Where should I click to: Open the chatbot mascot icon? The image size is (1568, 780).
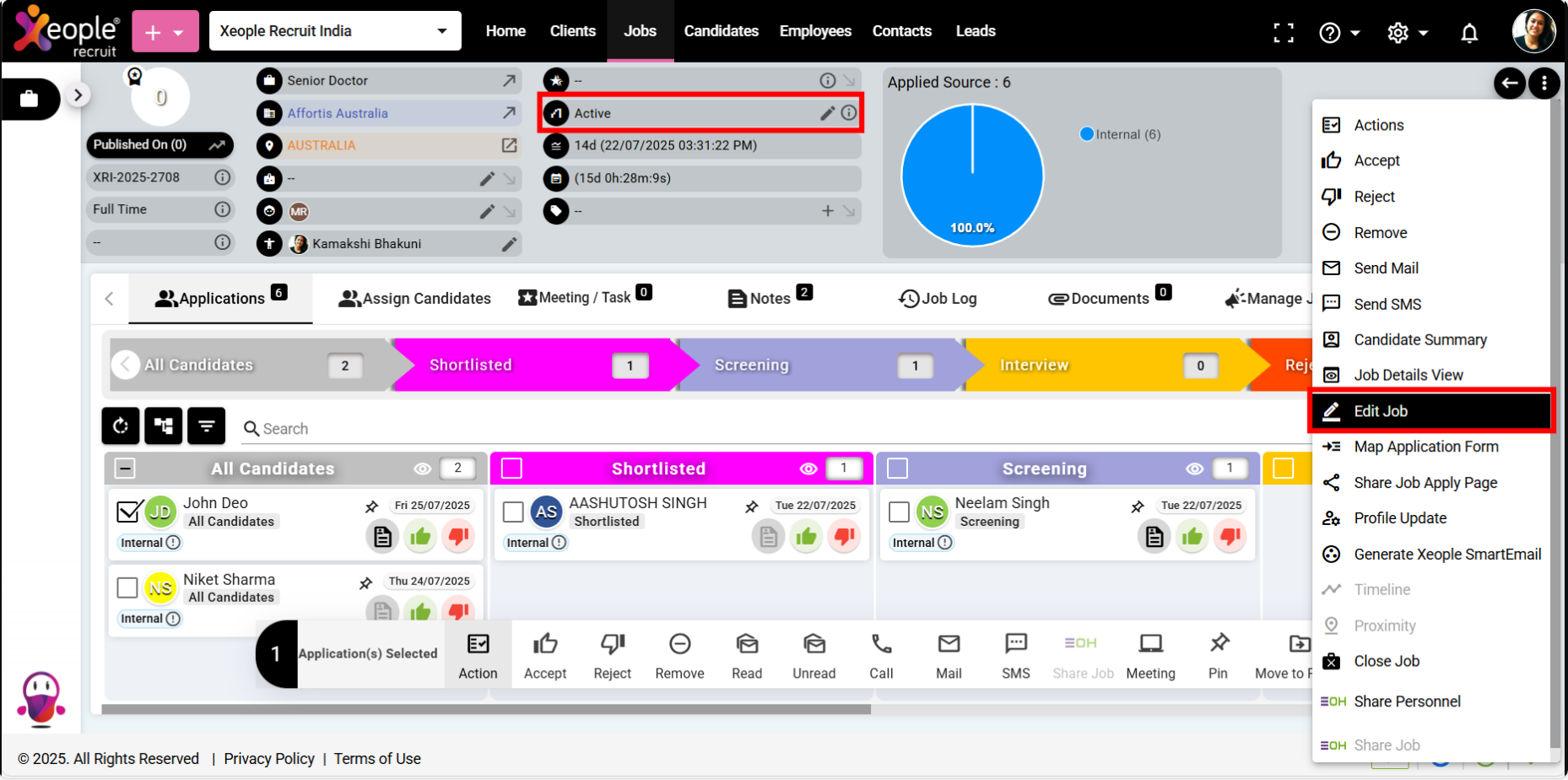pyautogui.click(x=41, y=699)
